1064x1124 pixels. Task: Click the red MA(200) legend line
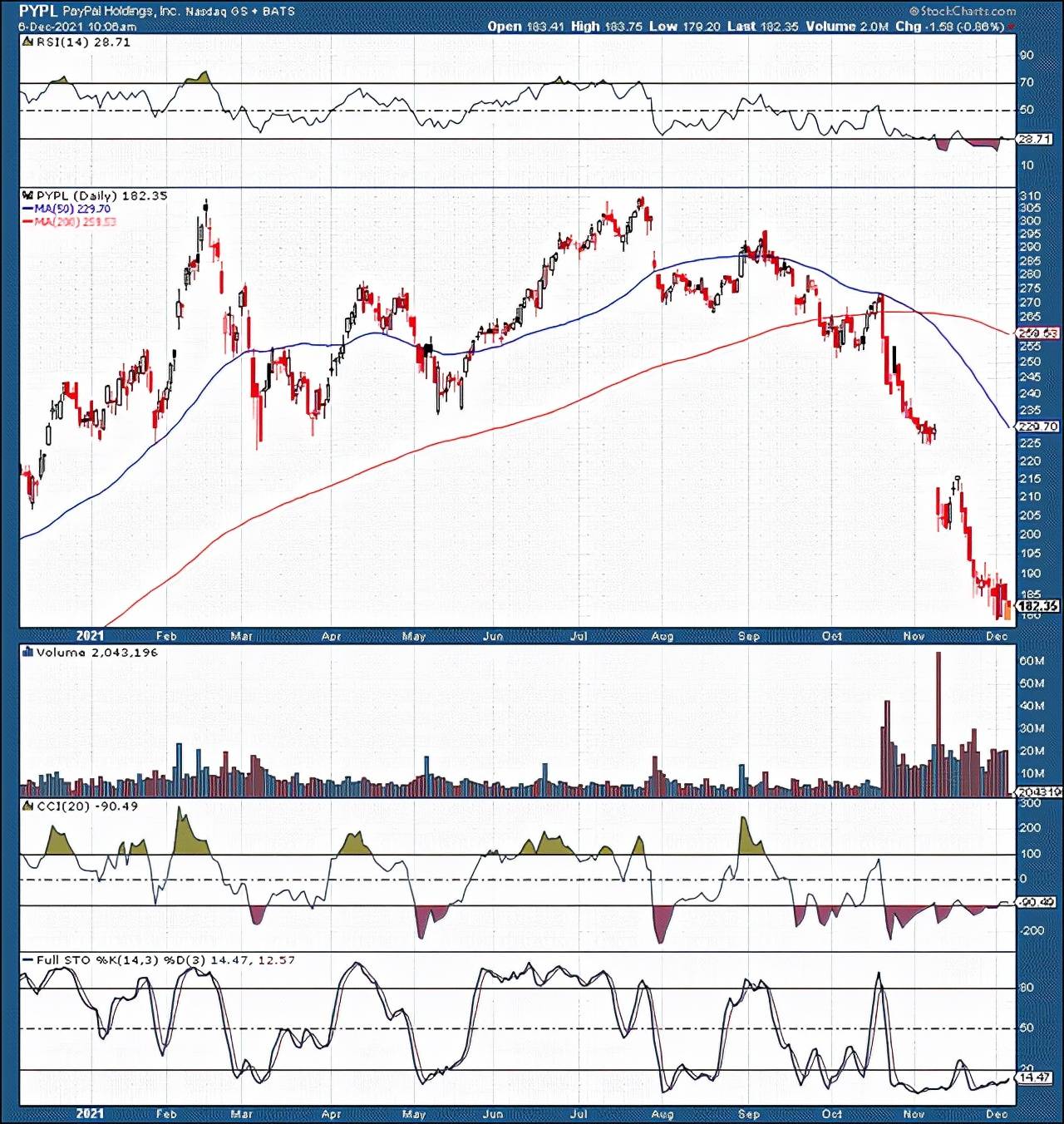[x=27, y=222]
